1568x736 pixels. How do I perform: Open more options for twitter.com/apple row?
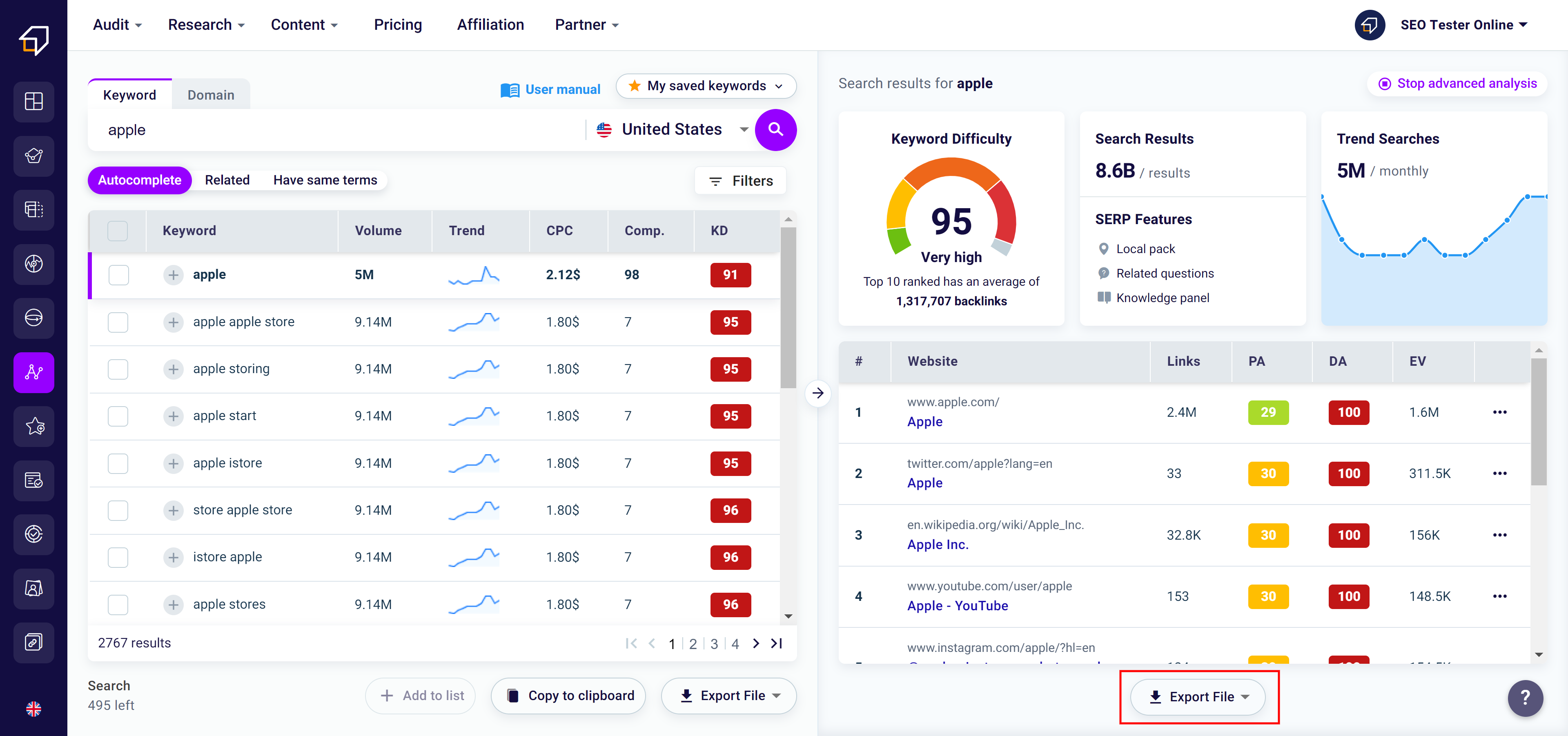(x=1499, y=474)
